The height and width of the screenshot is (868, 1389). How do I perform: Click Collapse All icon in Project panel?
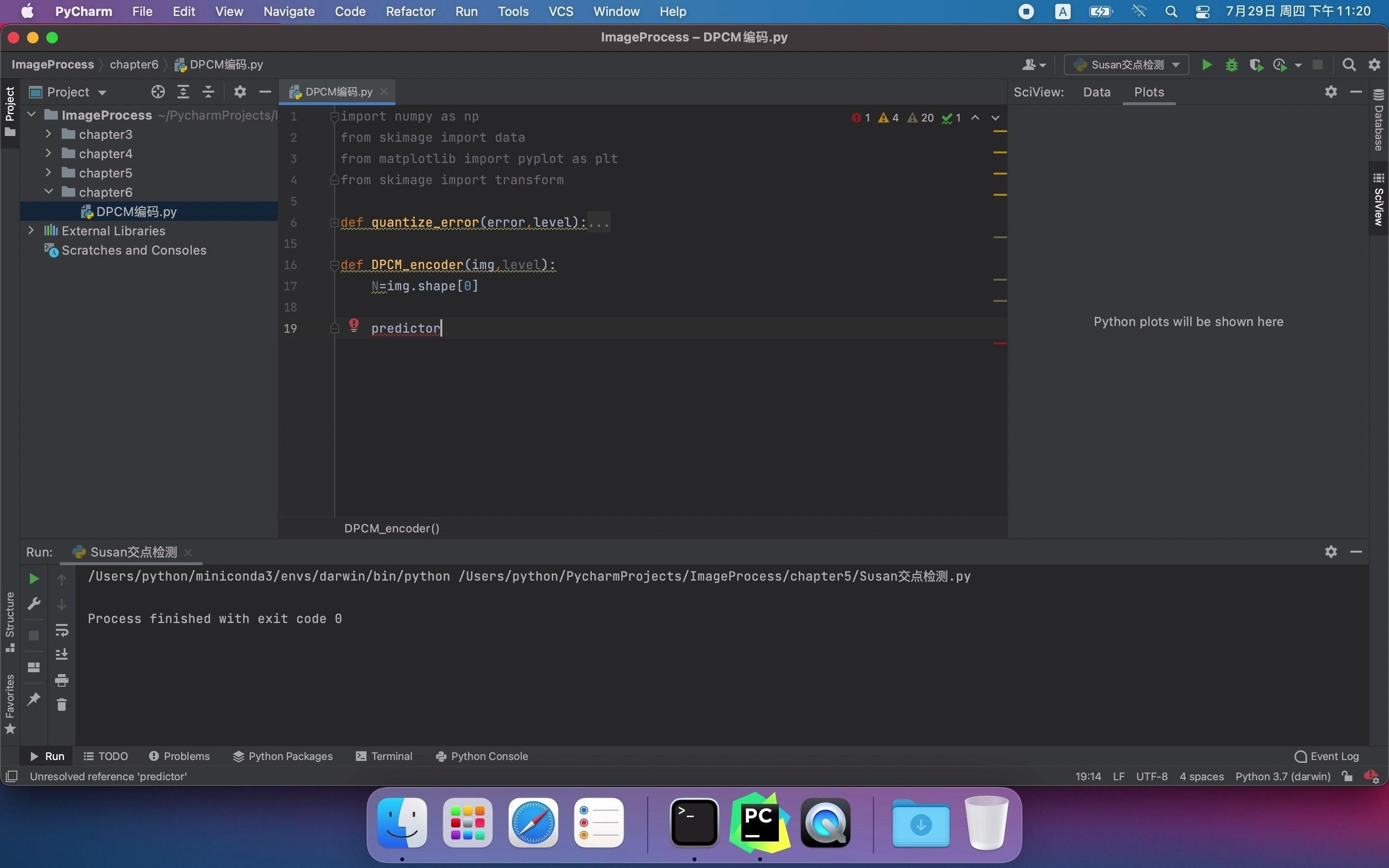click(x=208, y=92)
